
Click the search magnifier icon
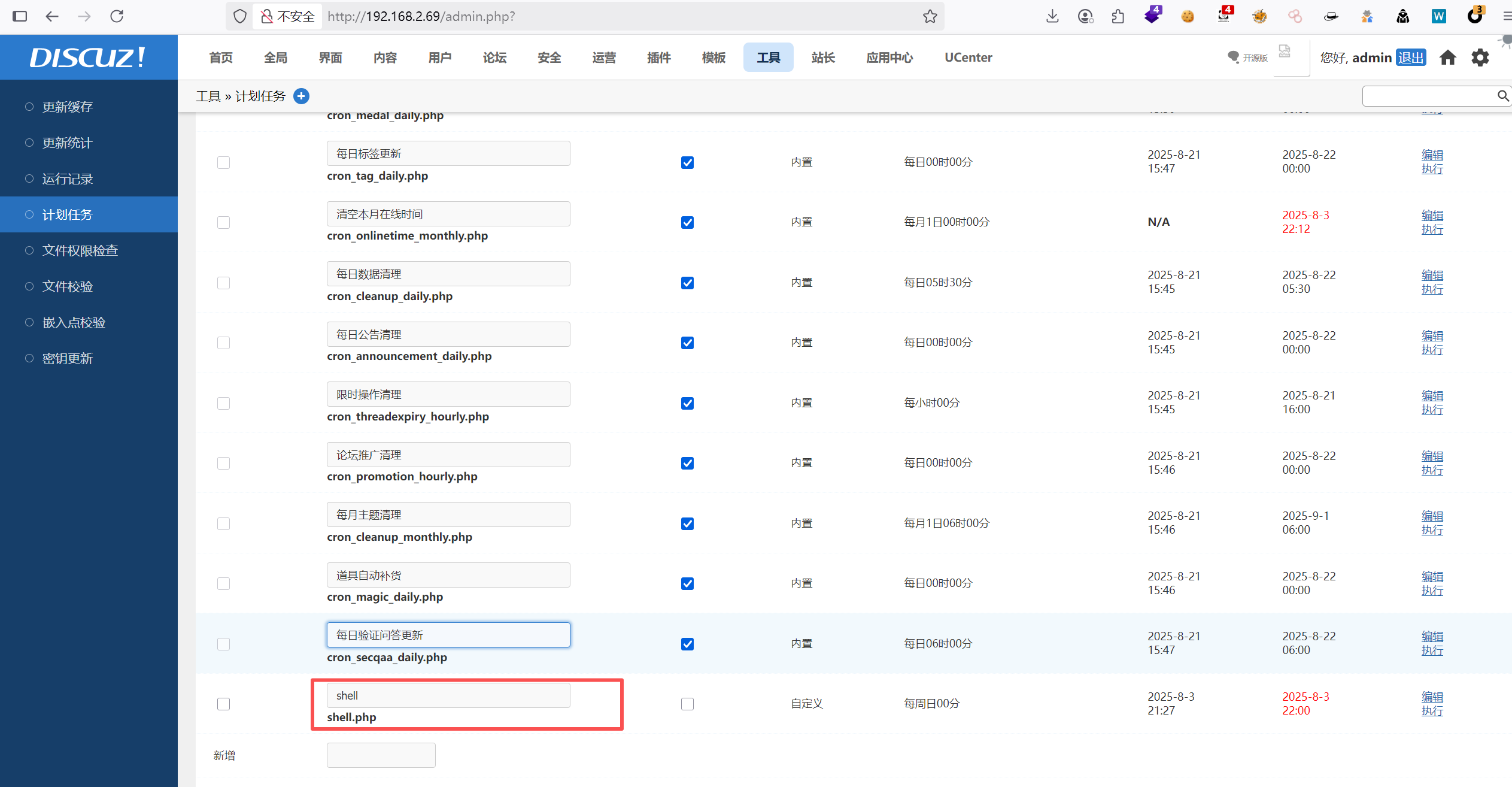[1502, 96]
